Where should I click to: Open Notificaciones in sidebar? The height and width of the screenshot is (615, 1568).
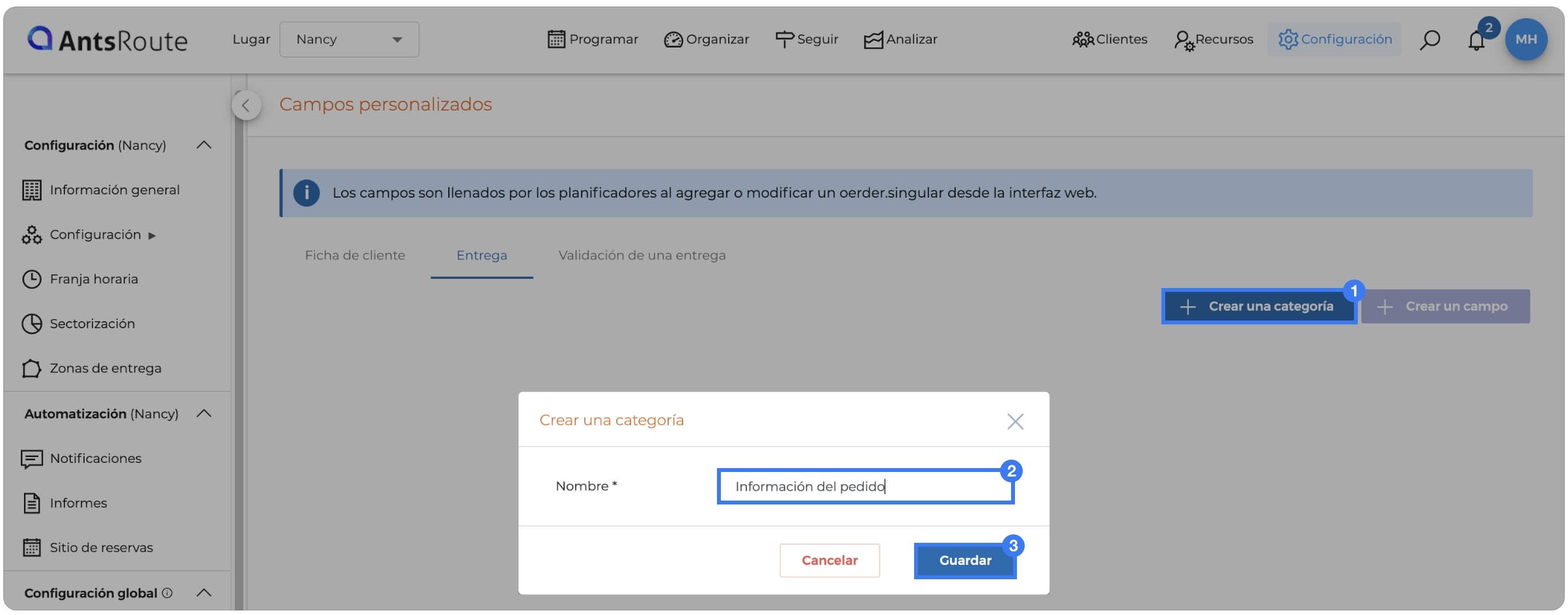pos(81,459)
